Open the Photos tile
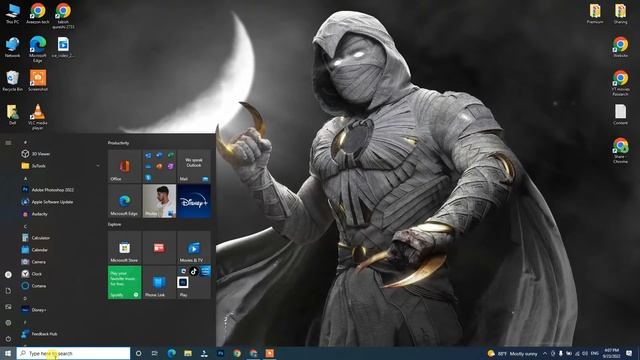Screen dimensions: 640x360 (x=159, y=201)
